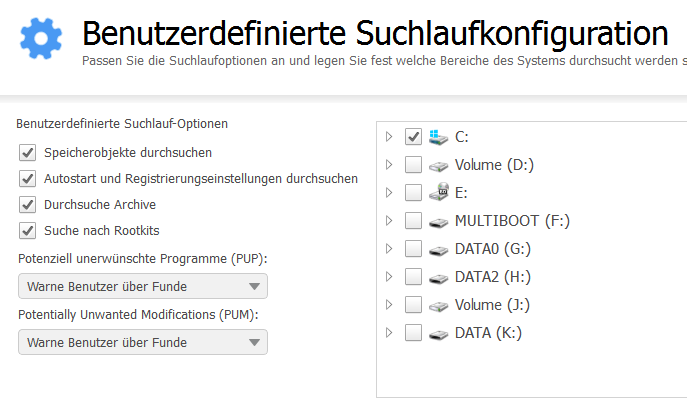Toggle Durchsuche Archive checkbox
687x402 pixels.
(x=28, y=205)
